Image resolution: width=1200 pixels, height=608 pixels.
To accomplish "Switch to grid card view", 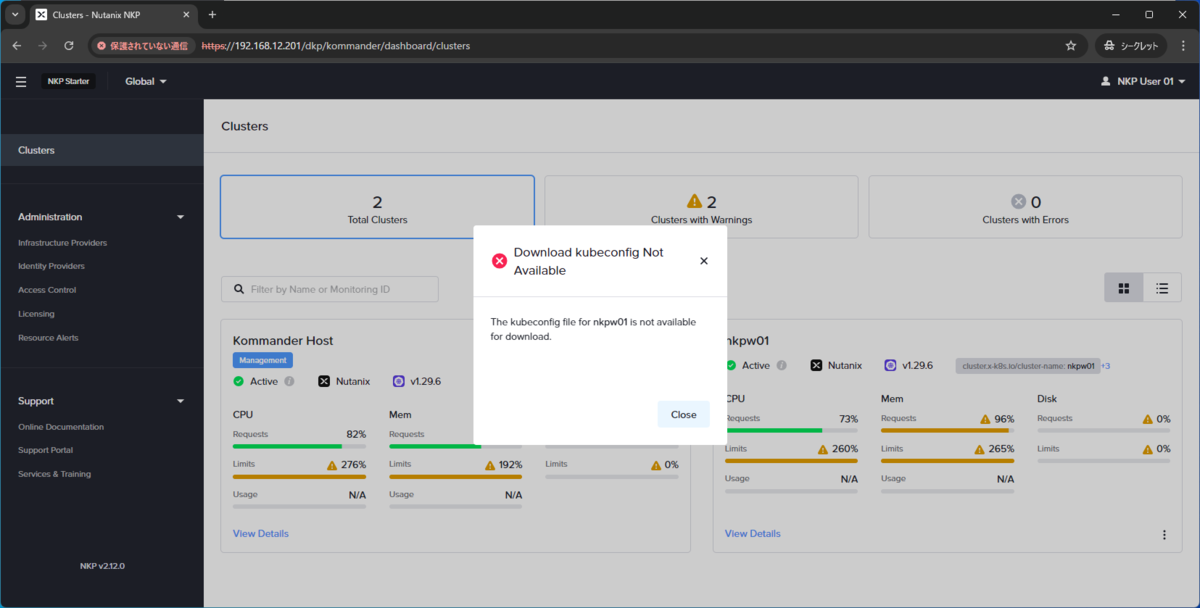I will tap(1124, 288).
